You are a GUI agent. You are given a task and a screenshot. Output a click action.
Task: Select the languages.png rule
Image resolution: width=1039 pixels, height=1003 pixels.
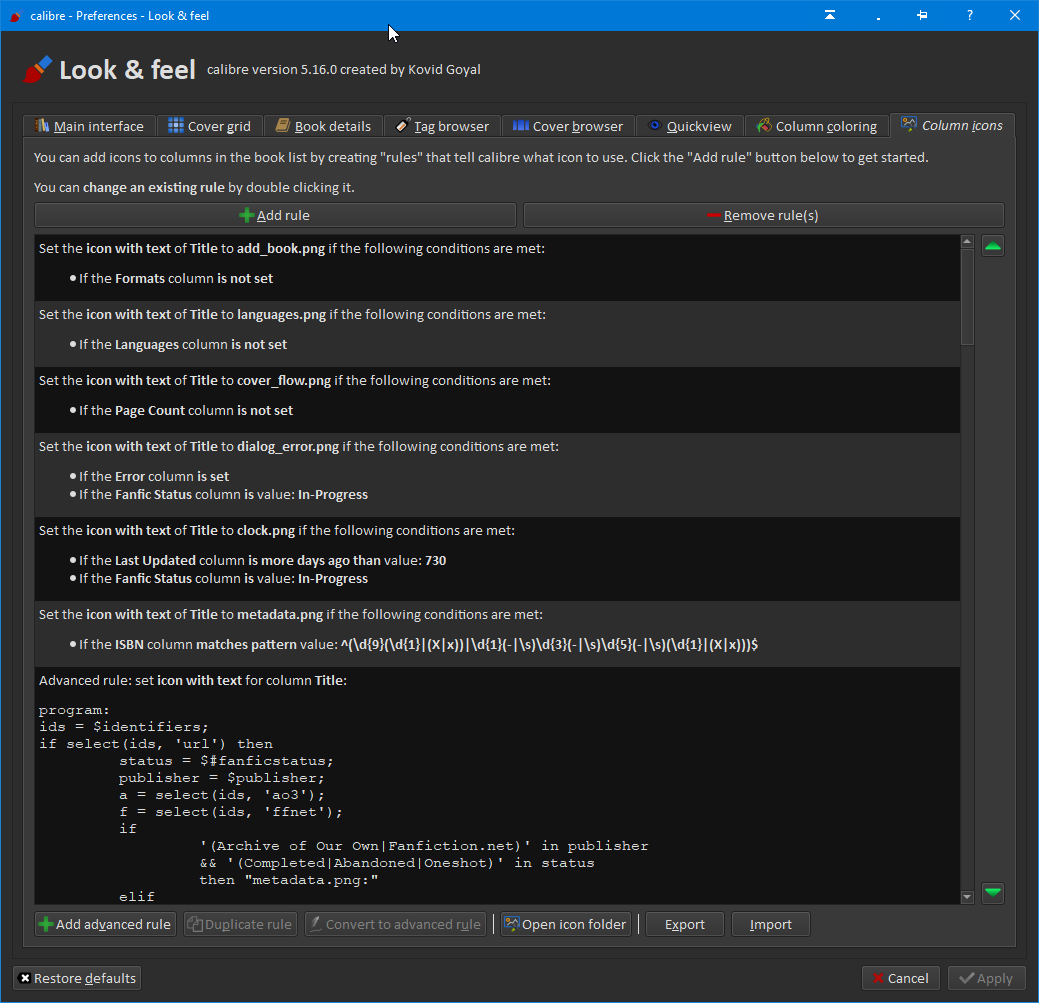point(497,334)
